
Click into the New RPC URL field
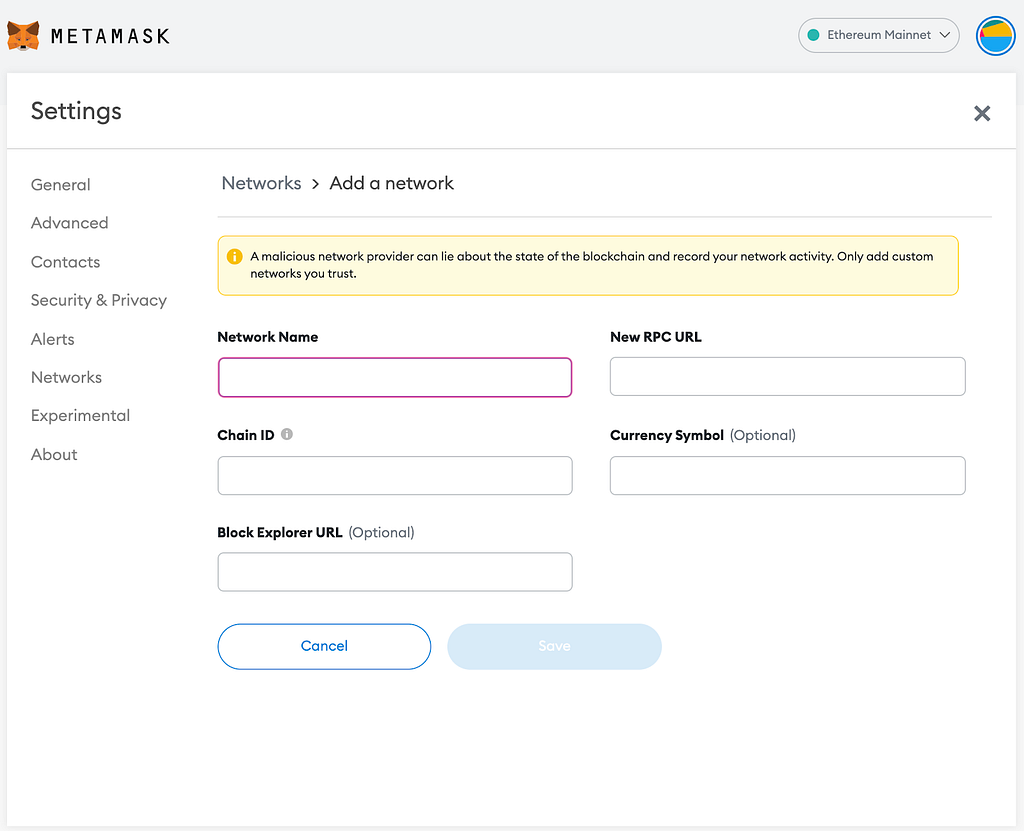pos(787,377)
